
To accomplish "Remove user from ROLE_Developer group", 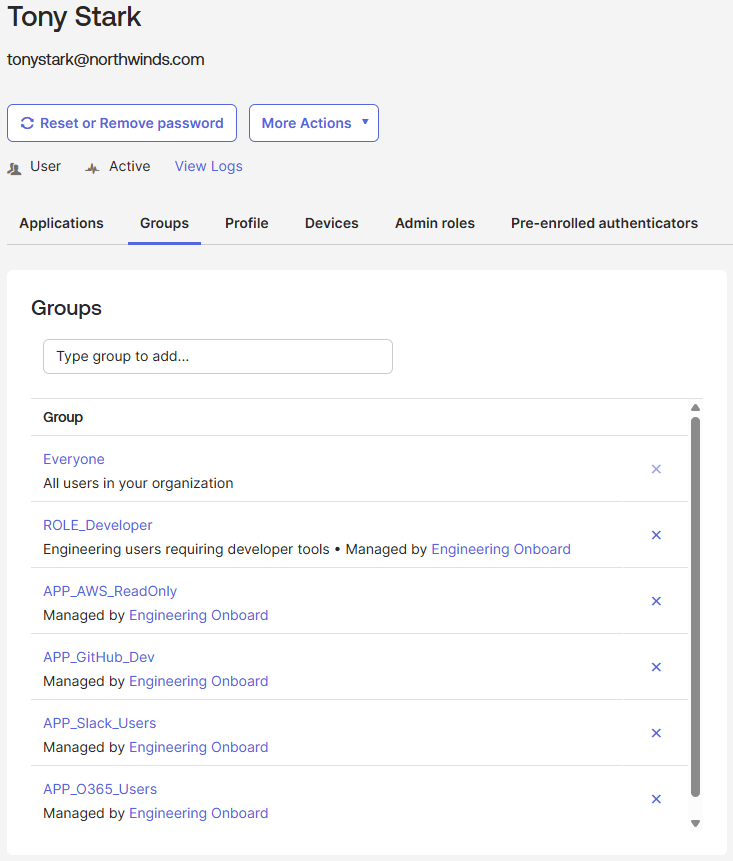I will 656,535.
